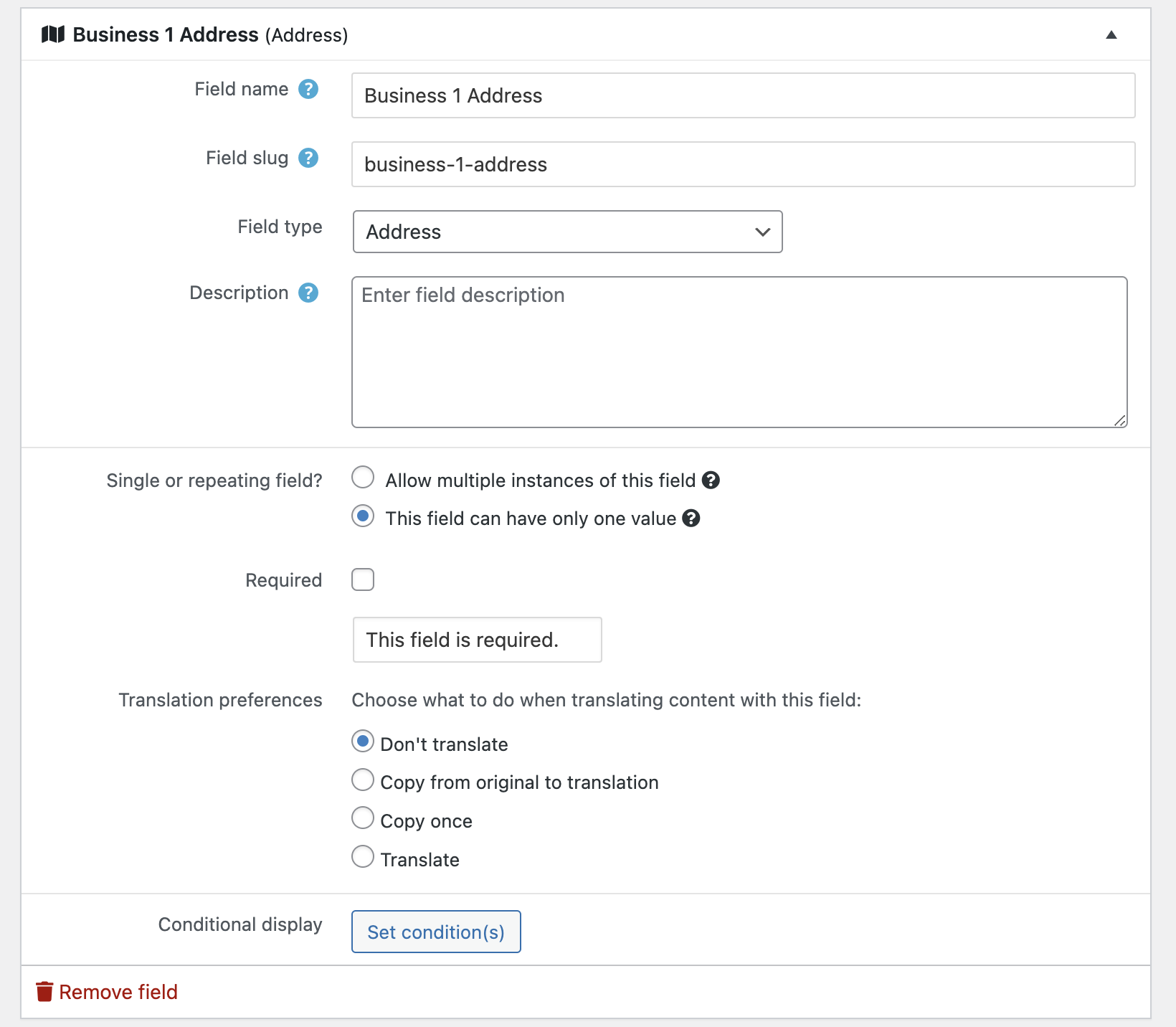
Task: Open the Field type Address dropdown
Action: point(568,232)
